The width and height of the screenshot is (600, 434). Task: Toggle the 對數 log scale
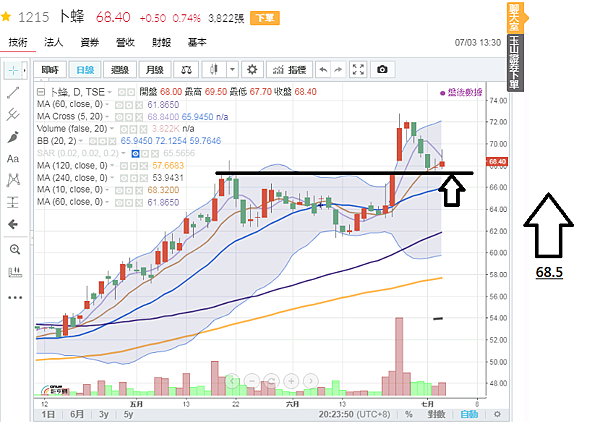point(436,414)
